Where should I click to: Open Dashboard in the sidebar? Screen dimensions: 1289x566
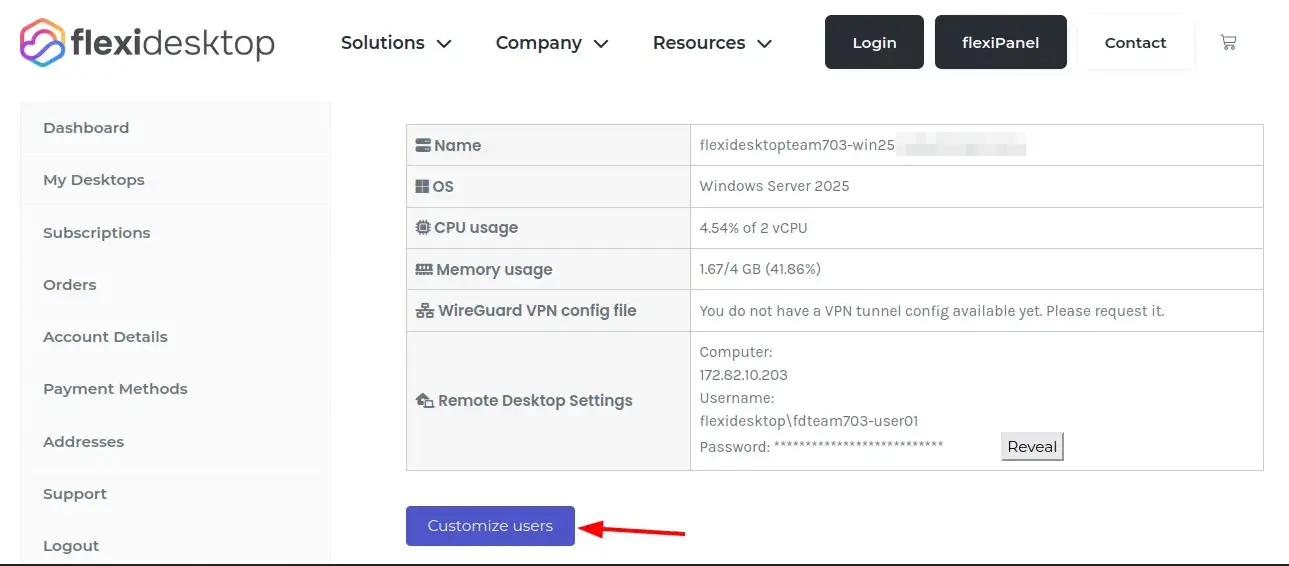[x=175, y=128]
